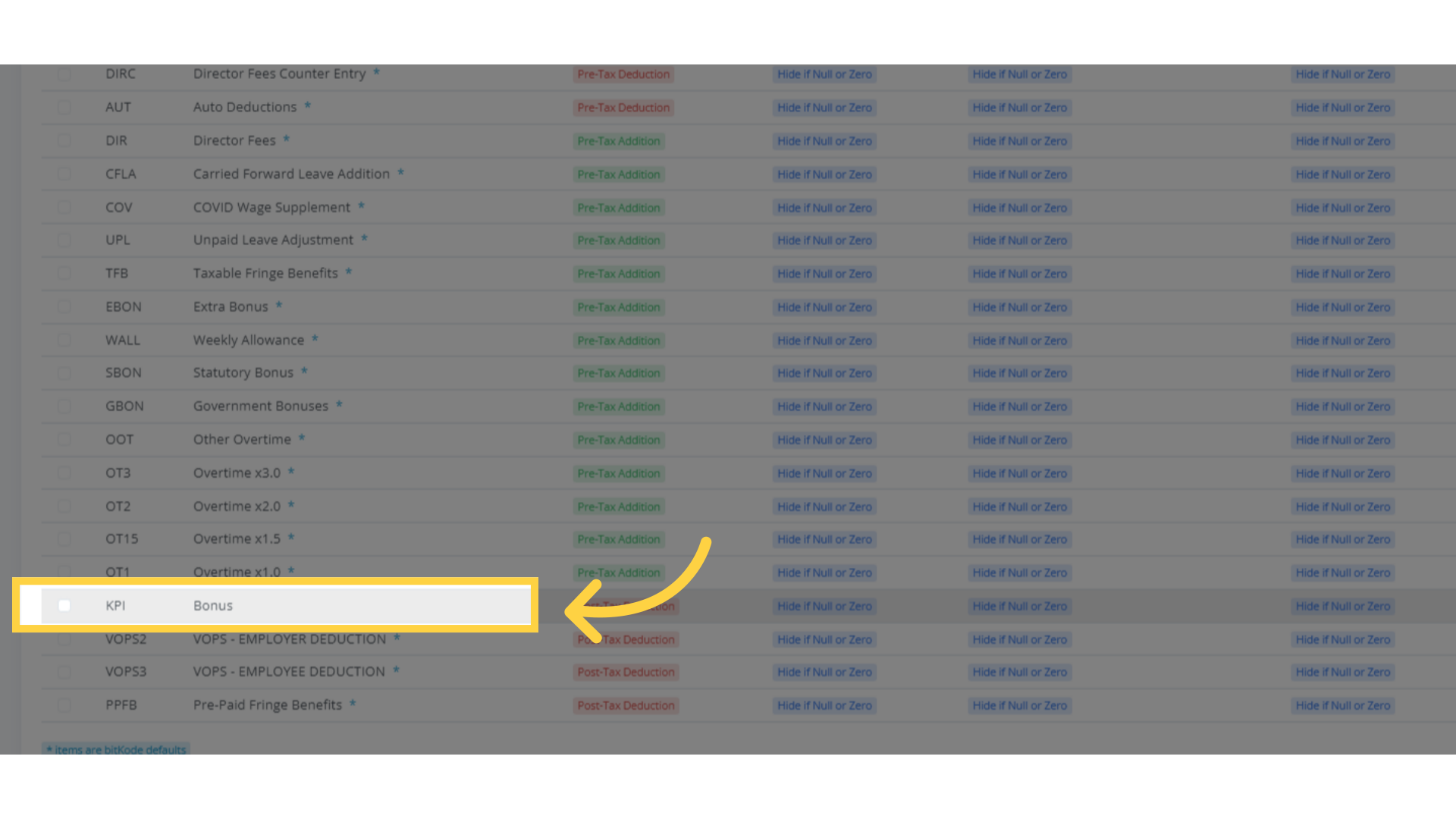Viewport: 1456px width, 819px height.
Task: Select the checkbox beside PPFB Pre-Paid Fringe Benefits
Action: (x=64, y=704)
